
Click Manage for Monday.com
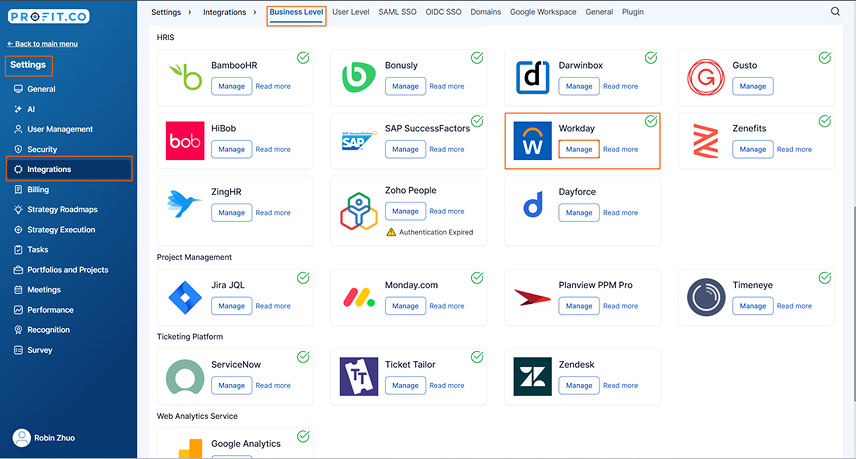coord(405,306)
